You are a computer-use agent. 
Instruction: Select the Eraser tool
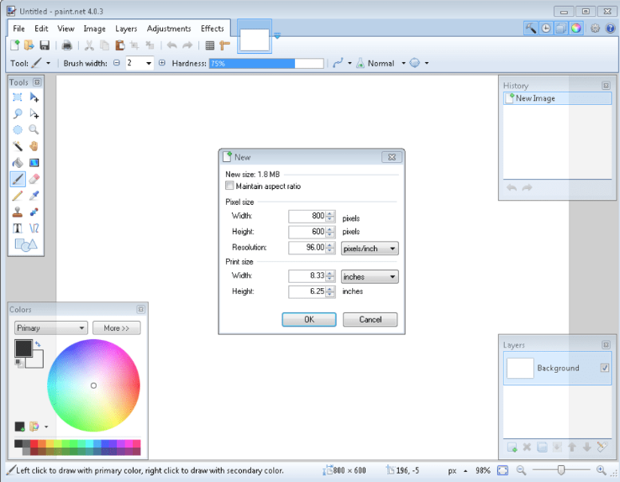pos(34,179)
